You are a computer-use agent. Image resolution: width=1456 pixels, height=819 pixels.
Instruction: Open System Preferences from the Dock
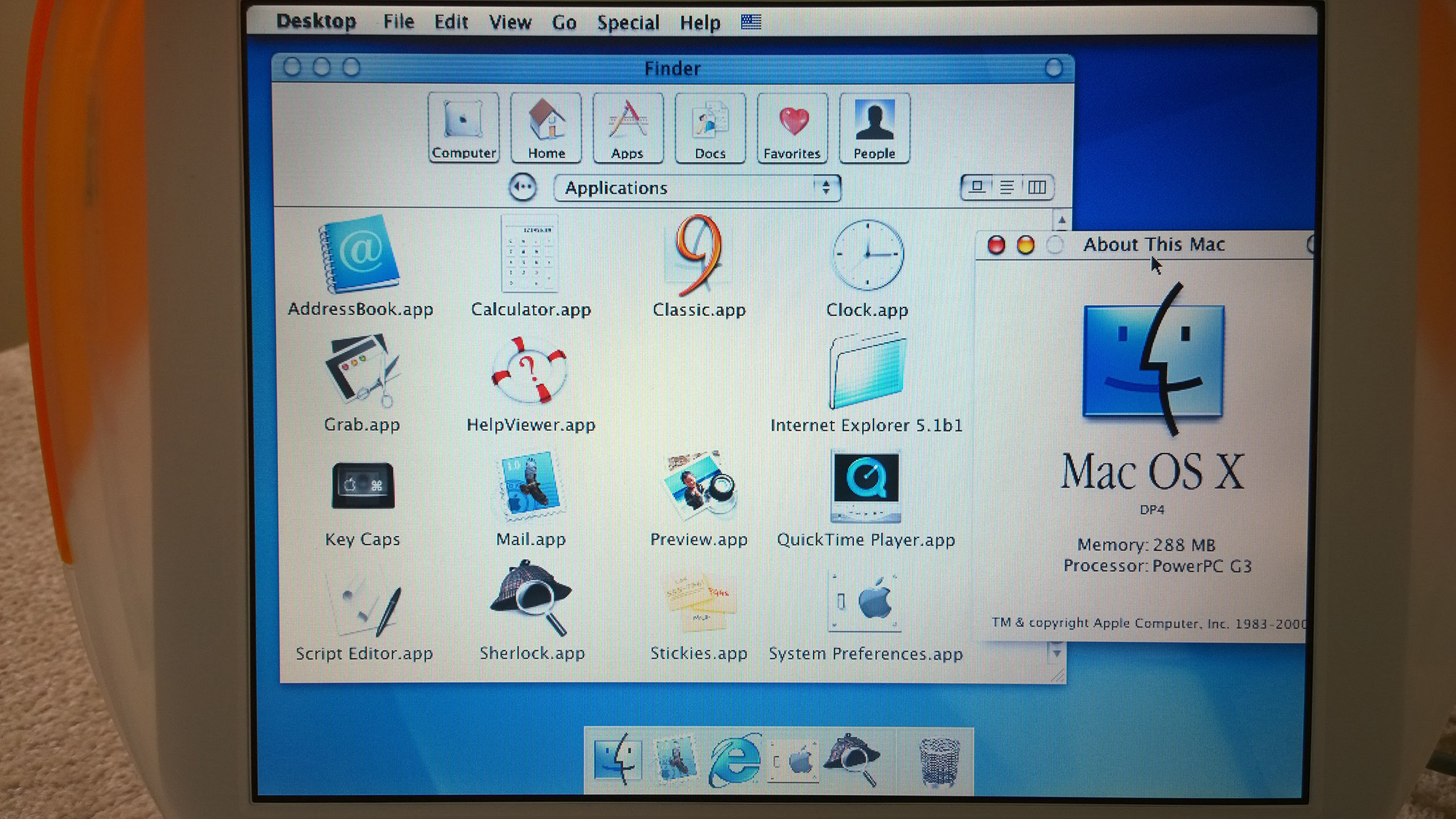tap(794, 761)
